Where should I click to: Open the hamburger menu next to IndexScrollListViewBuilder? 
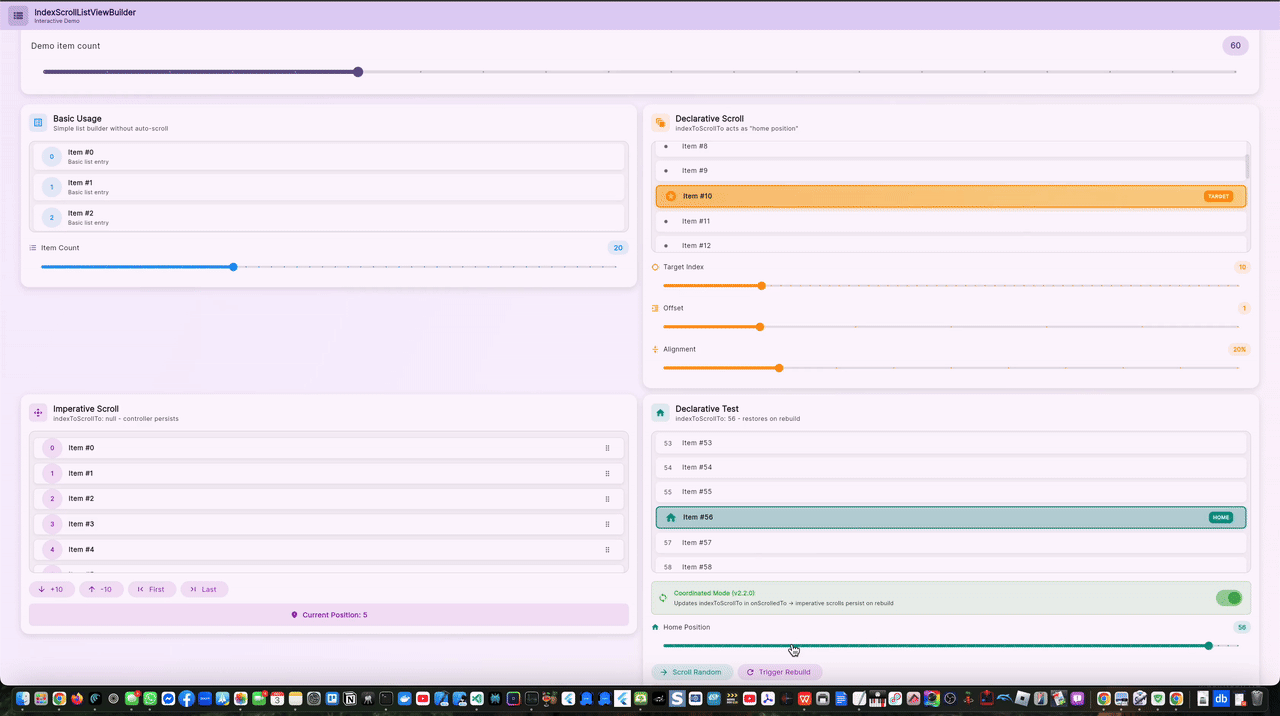point(17,14)
